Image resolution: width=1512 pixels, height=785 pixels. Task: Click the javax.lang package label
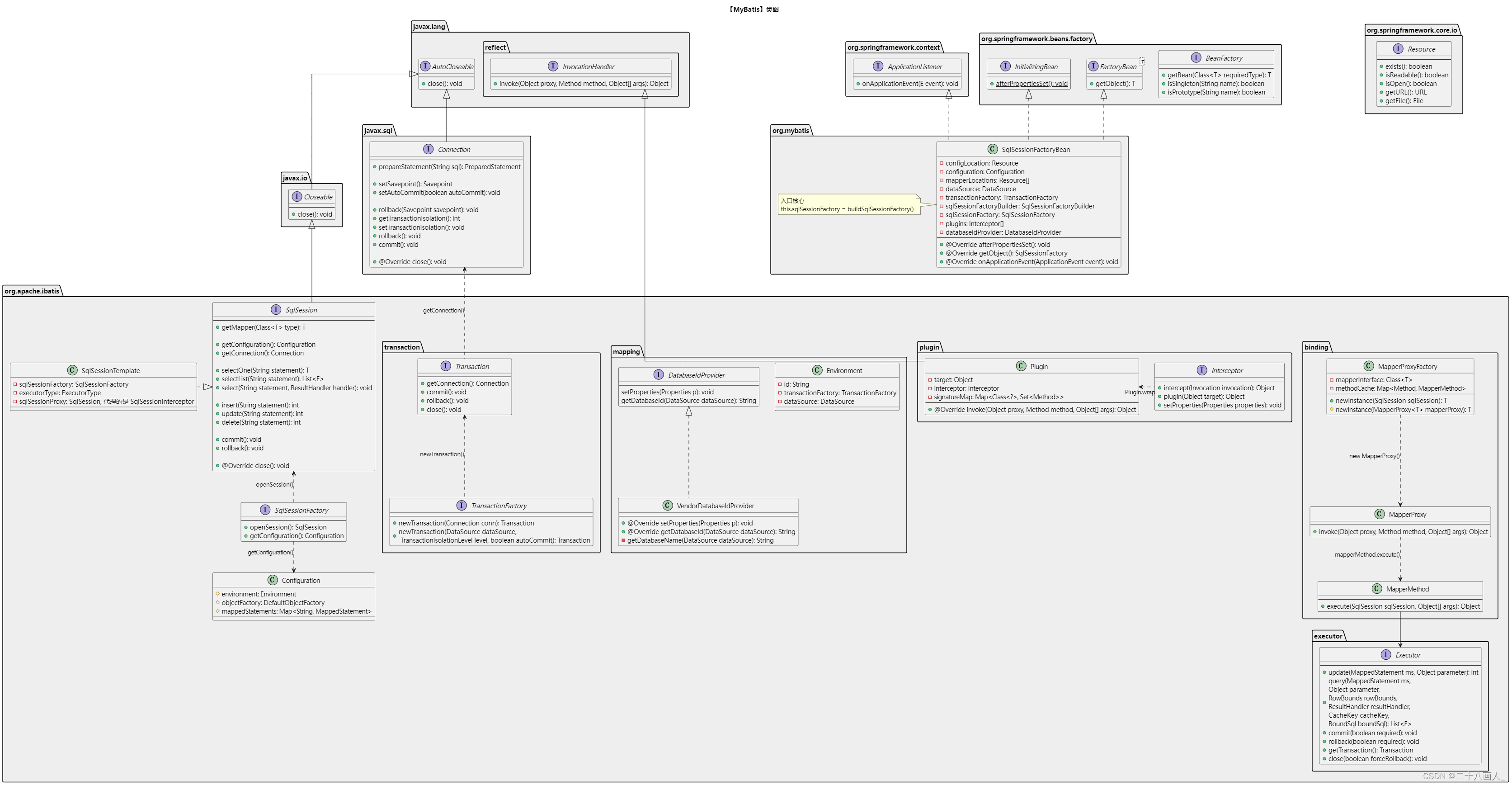pyautogui.click(x=429, y=26)
